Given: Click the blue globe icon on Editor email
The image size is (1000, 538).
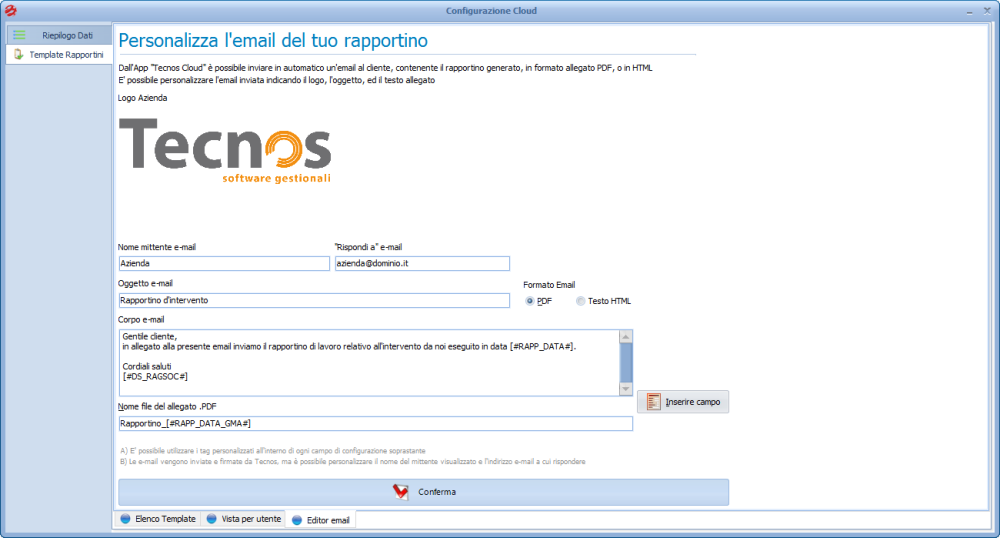Looking at the screenshot, I should click(297, 520).
